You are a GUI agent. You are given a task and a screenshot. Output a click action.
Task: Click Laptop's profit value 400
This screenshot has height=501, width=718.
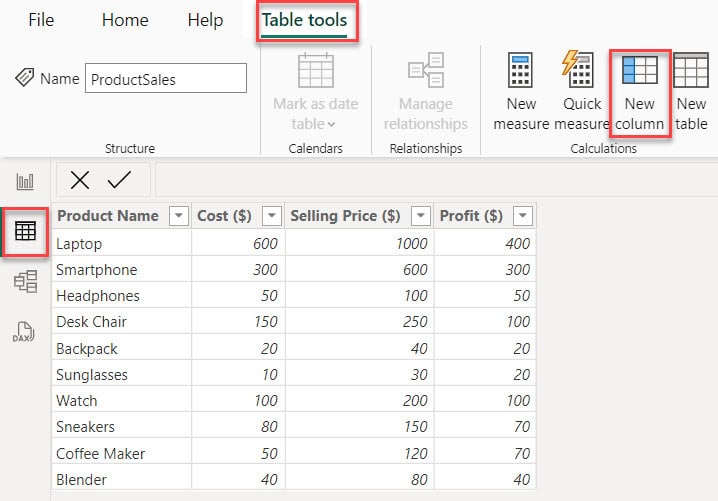coord(485,244)
